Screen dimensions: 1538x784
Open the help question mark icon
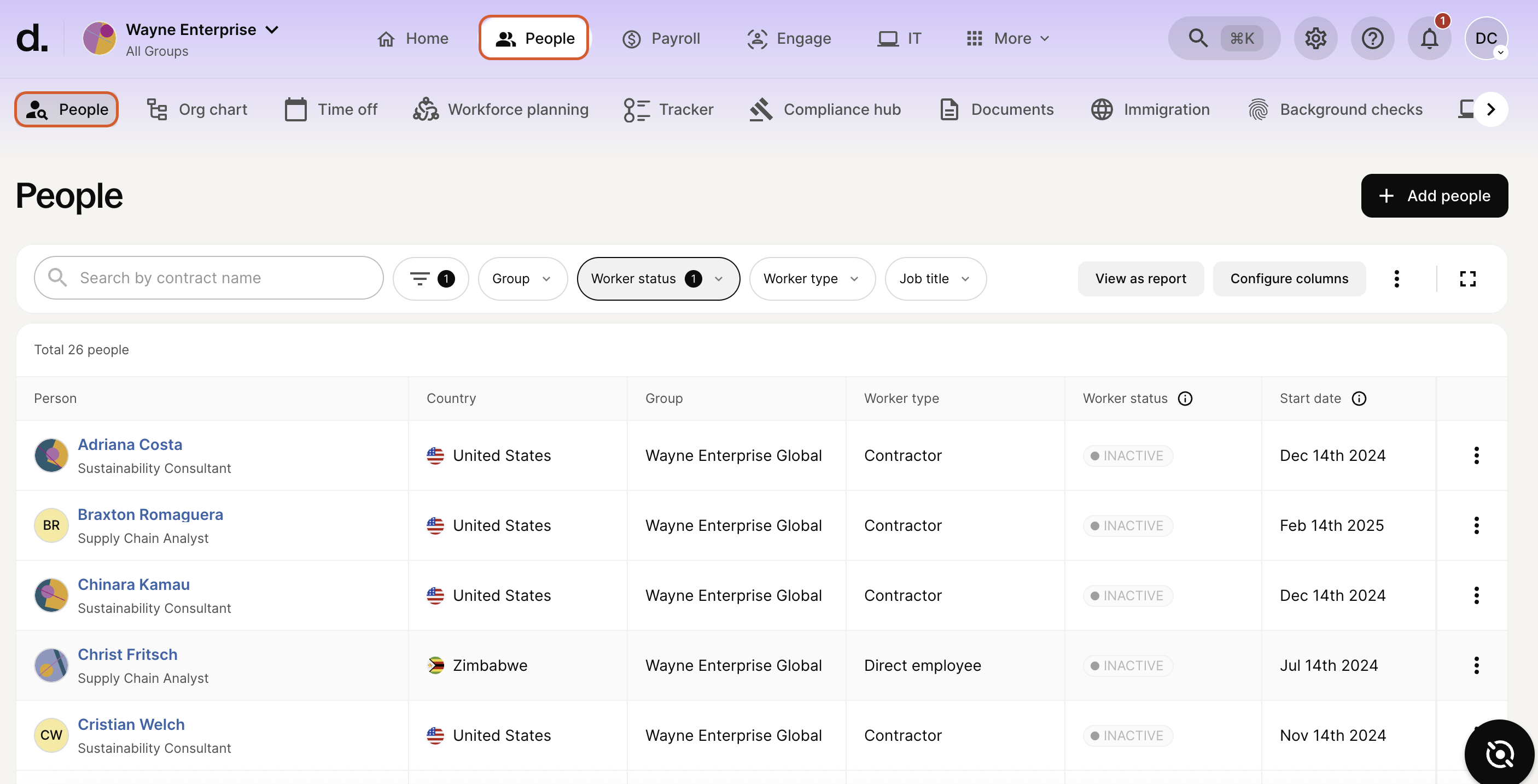(x=1372, y=38)
